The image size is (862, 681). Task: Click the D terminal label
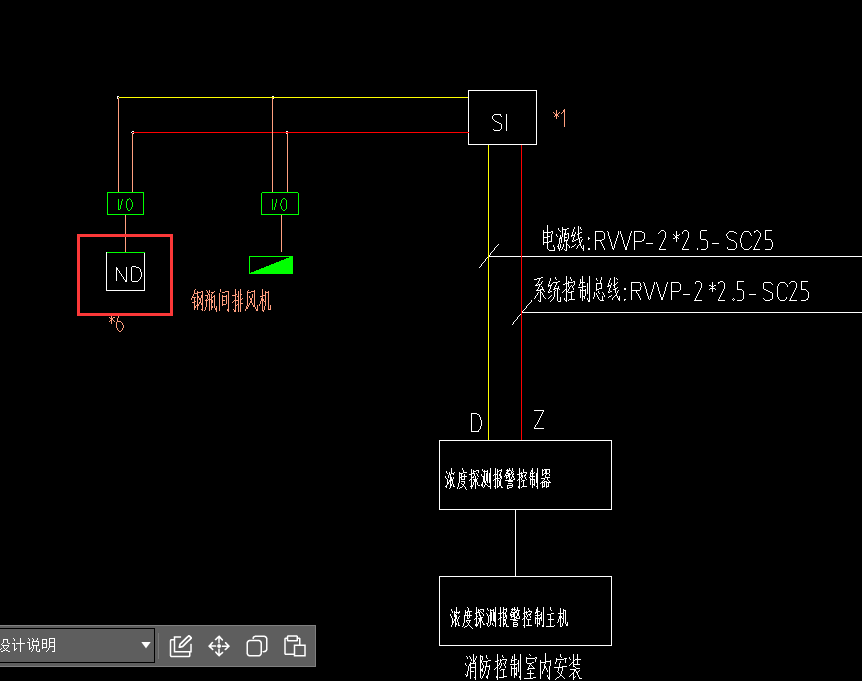pos(476,423)
